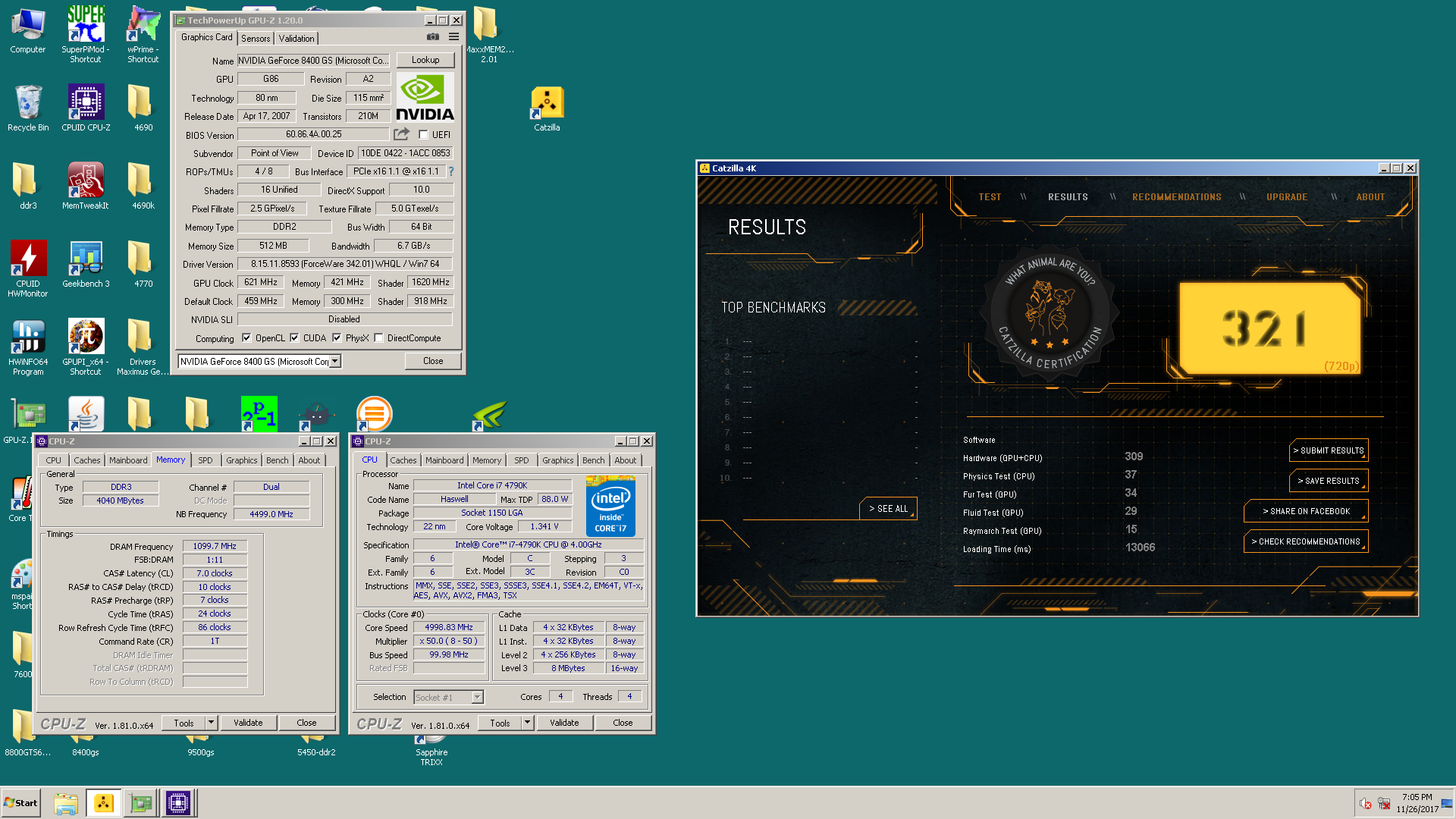Expand Tools dropdown arrow in Memory CPU-Z window
The image size is (1456, 819).
[x=212, y=723]
